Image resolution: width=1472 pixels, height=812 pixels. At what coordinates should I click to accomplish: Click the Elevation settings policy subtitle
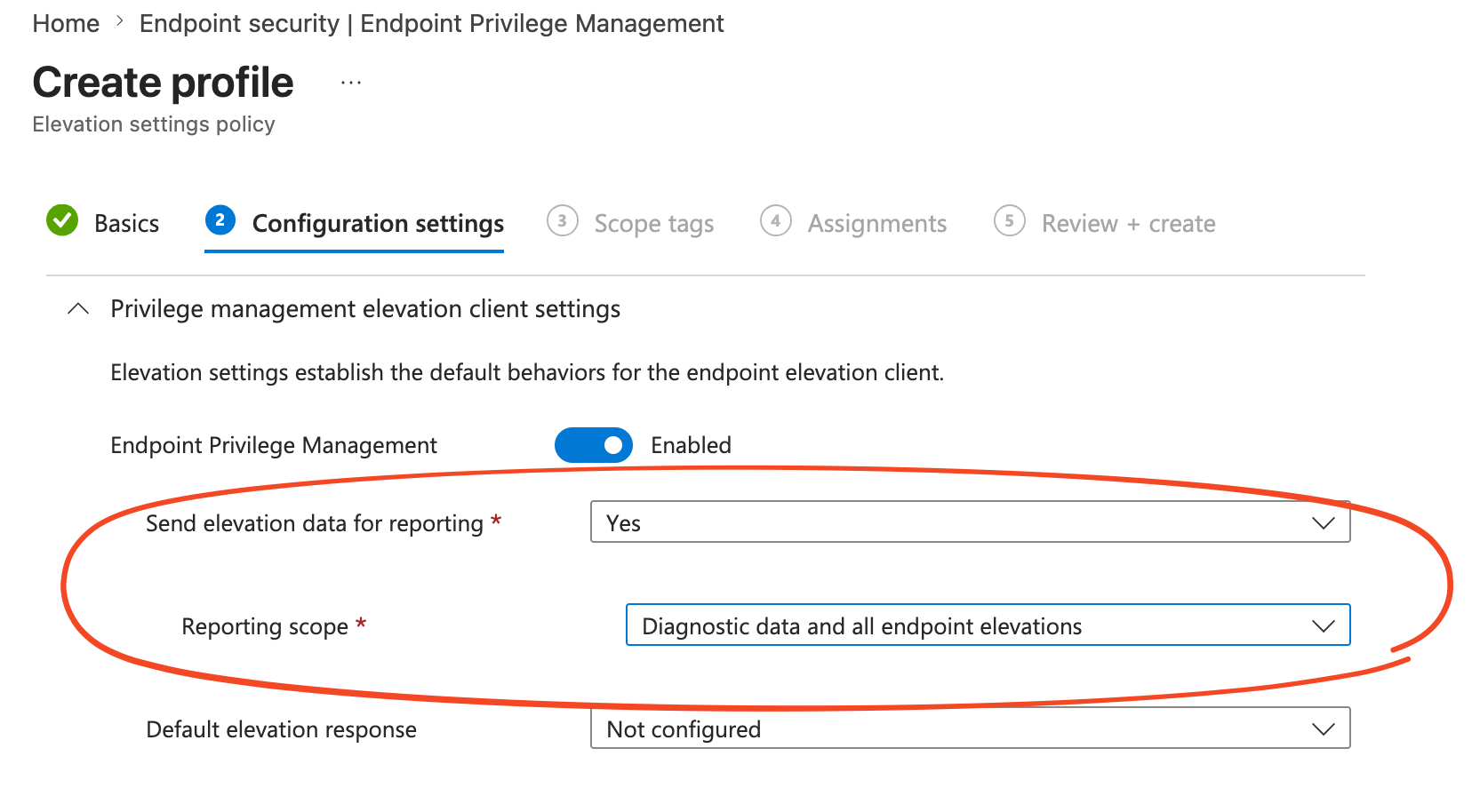pyautogui.click(x=154, y=124)
